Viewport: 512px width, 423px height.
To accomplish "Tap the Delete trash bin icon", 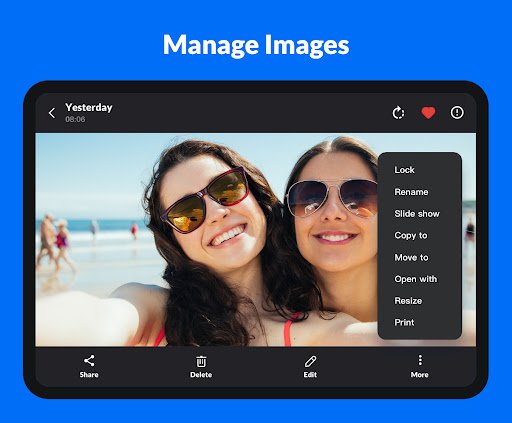I will coord(201,361).
